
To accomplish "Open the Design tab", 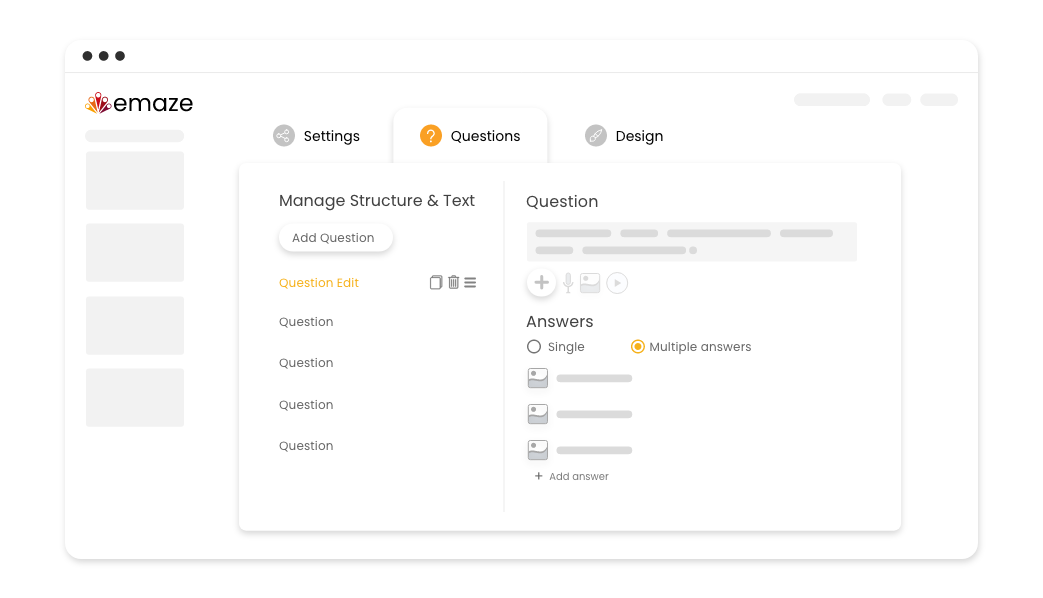I will pos(639,135).
